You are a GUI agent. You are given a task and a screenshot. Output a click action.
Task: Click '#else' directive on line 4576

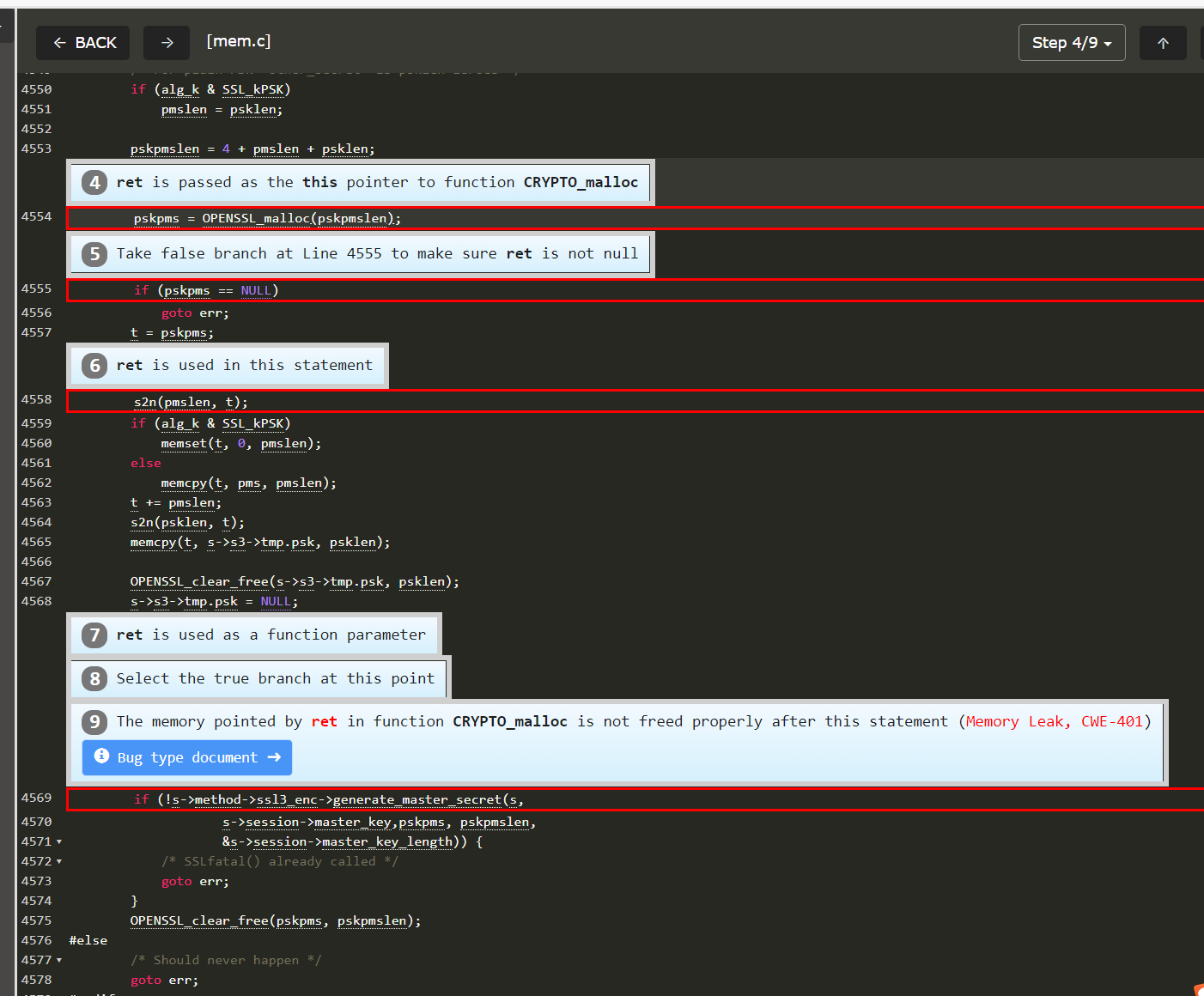click(88, 941)
